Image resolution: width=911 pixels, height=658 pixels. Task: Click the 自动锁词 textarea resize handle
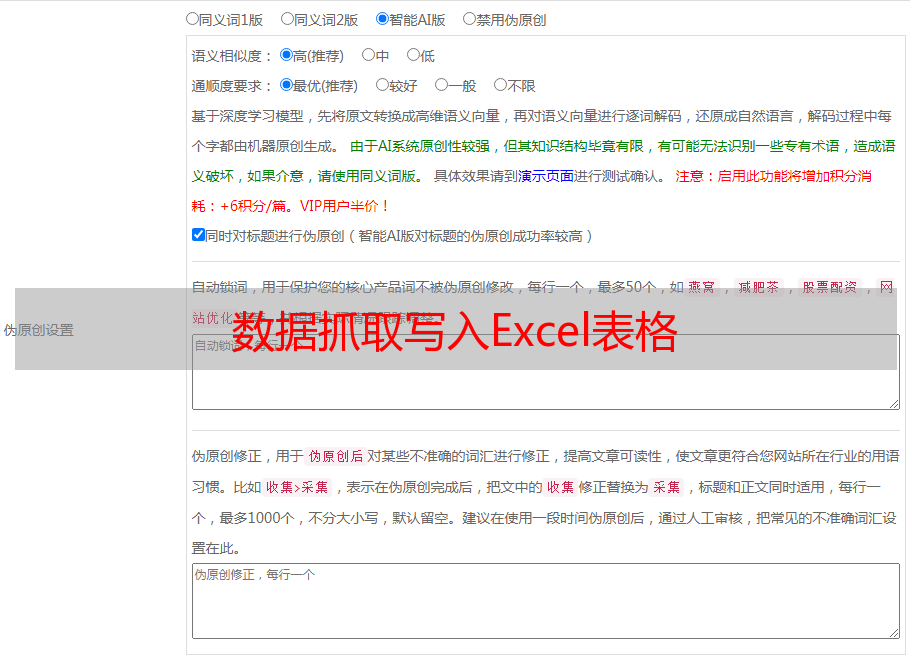click(x=894, y=404)
